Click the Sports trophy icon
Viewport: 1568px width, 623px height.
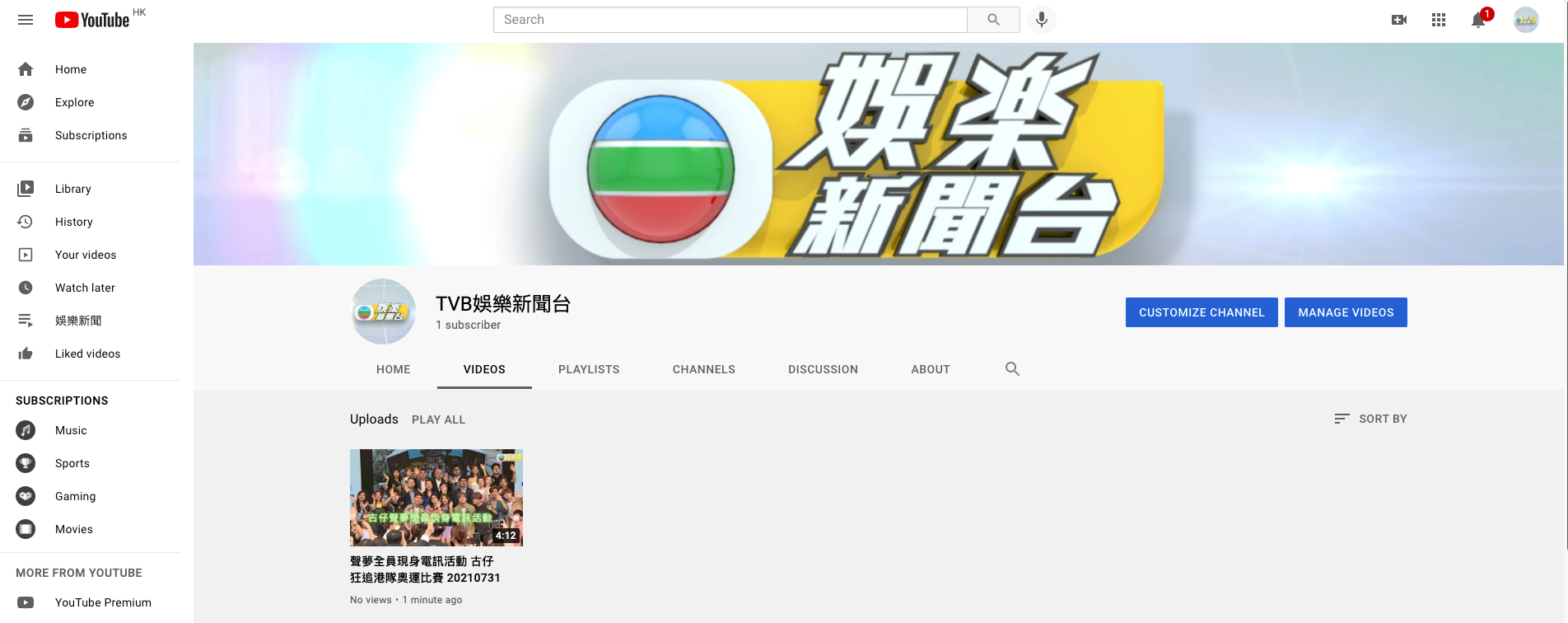(x=26, y=463)
